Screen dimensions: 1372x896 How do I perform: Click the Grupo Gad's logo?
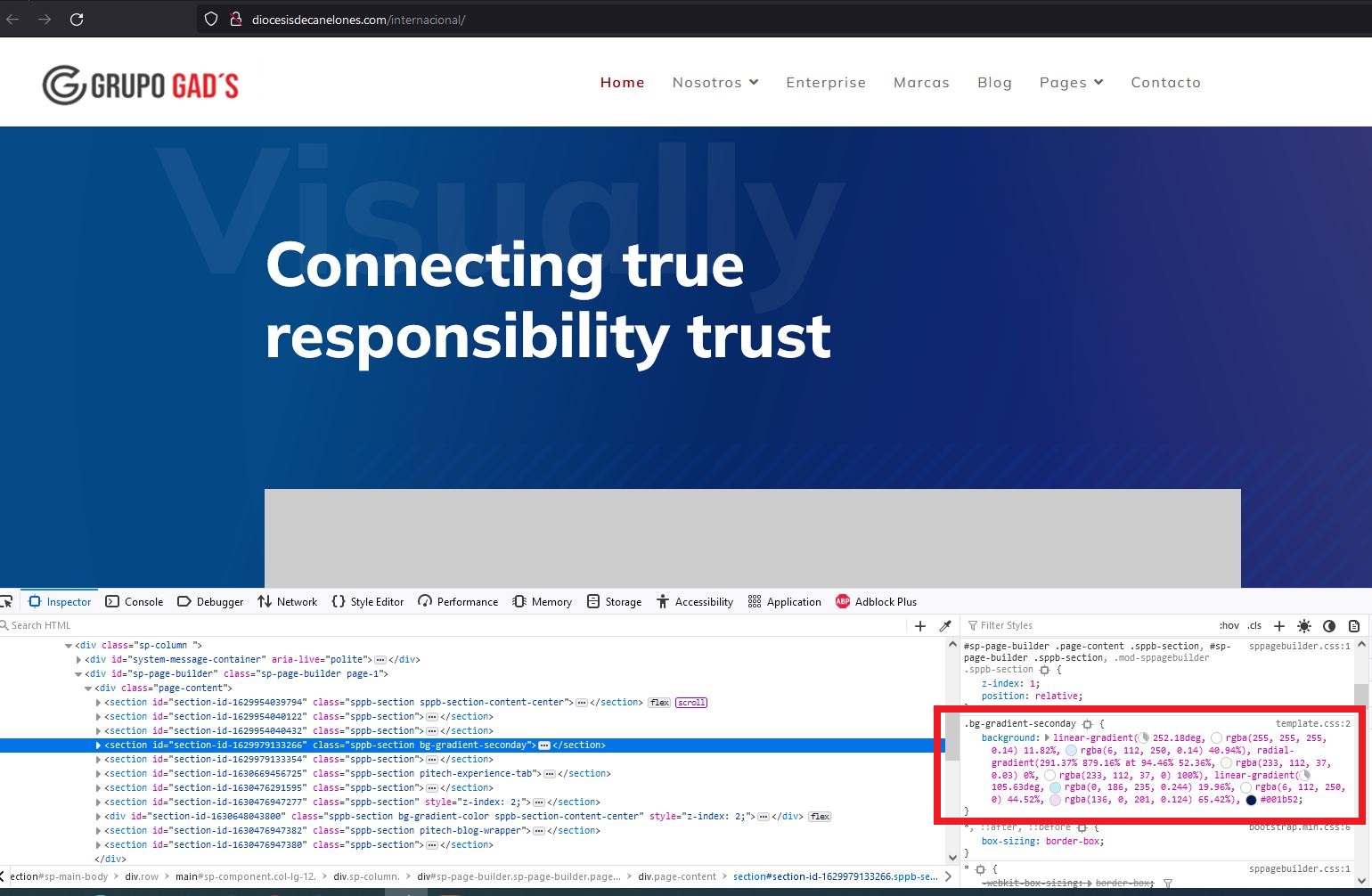tap(141, 85)
